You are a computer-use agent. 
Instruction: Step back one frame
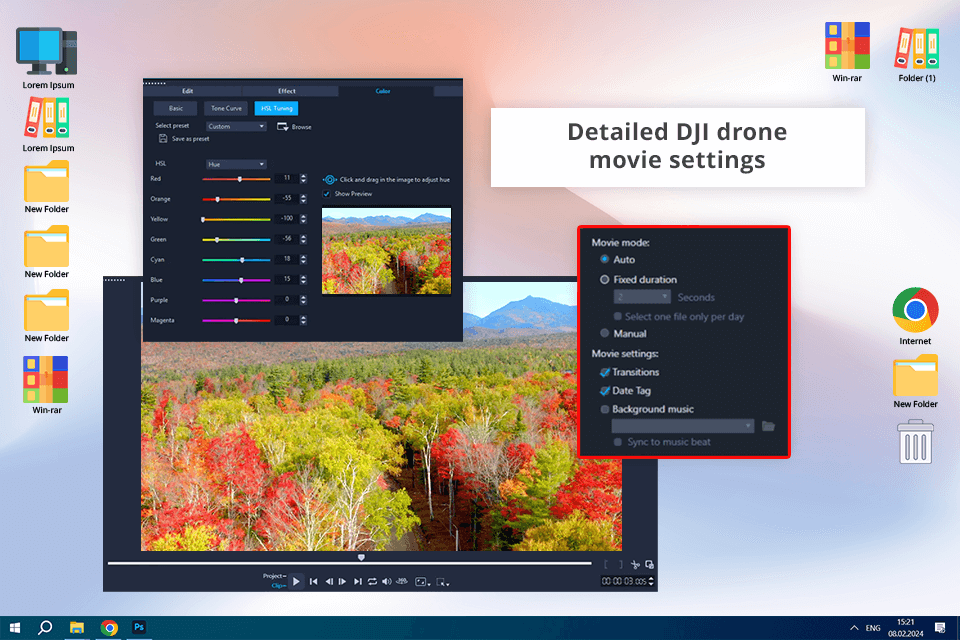click(x=329, y=581)
